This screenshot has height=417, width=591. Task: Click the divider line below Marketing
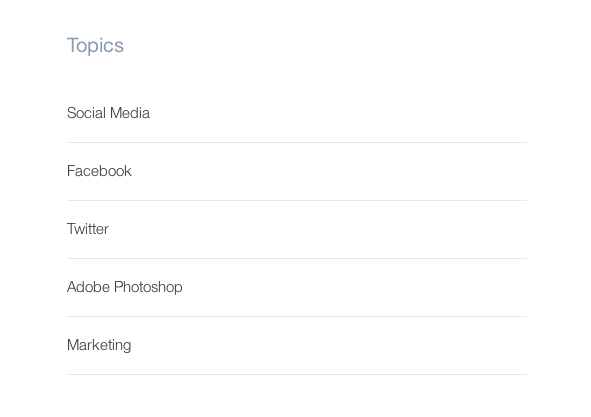tap(297, 375)
